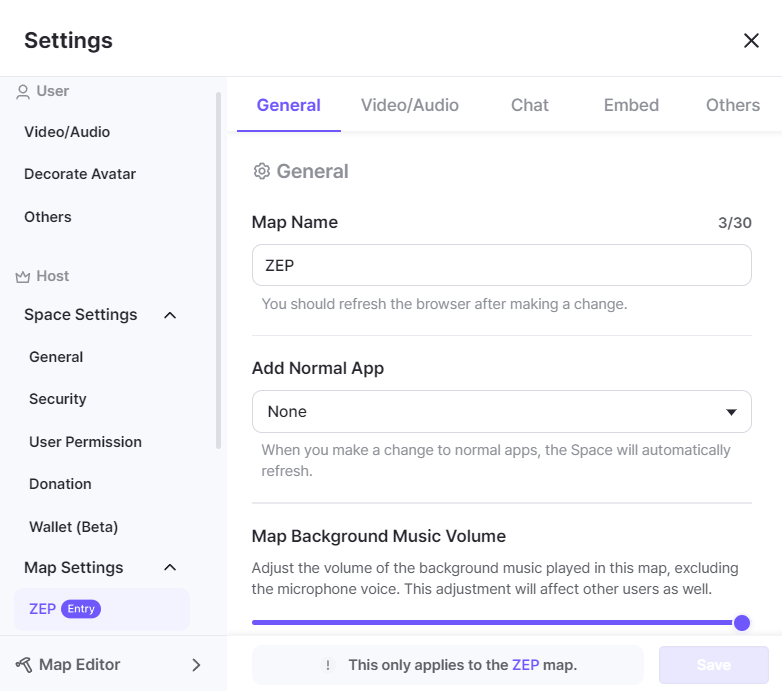Open Map Editor via right arrow chevron

tap(196, 665)
